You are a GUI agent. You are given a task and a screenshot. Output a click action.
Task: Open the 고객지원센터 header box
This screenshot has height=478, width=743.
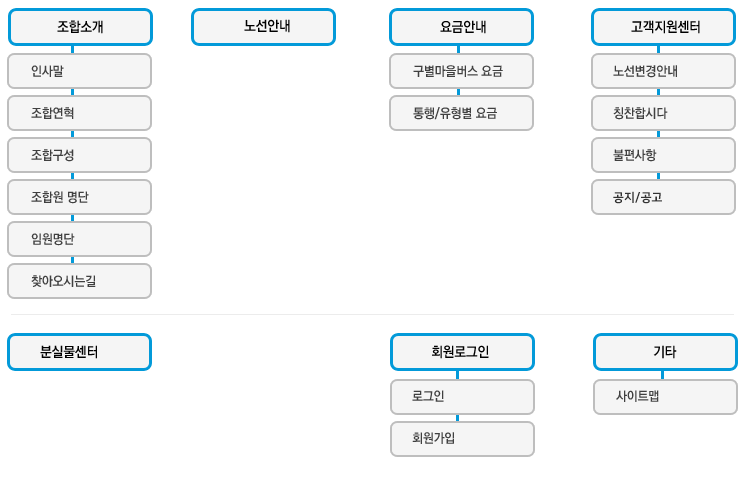click(x=663, y=27)
